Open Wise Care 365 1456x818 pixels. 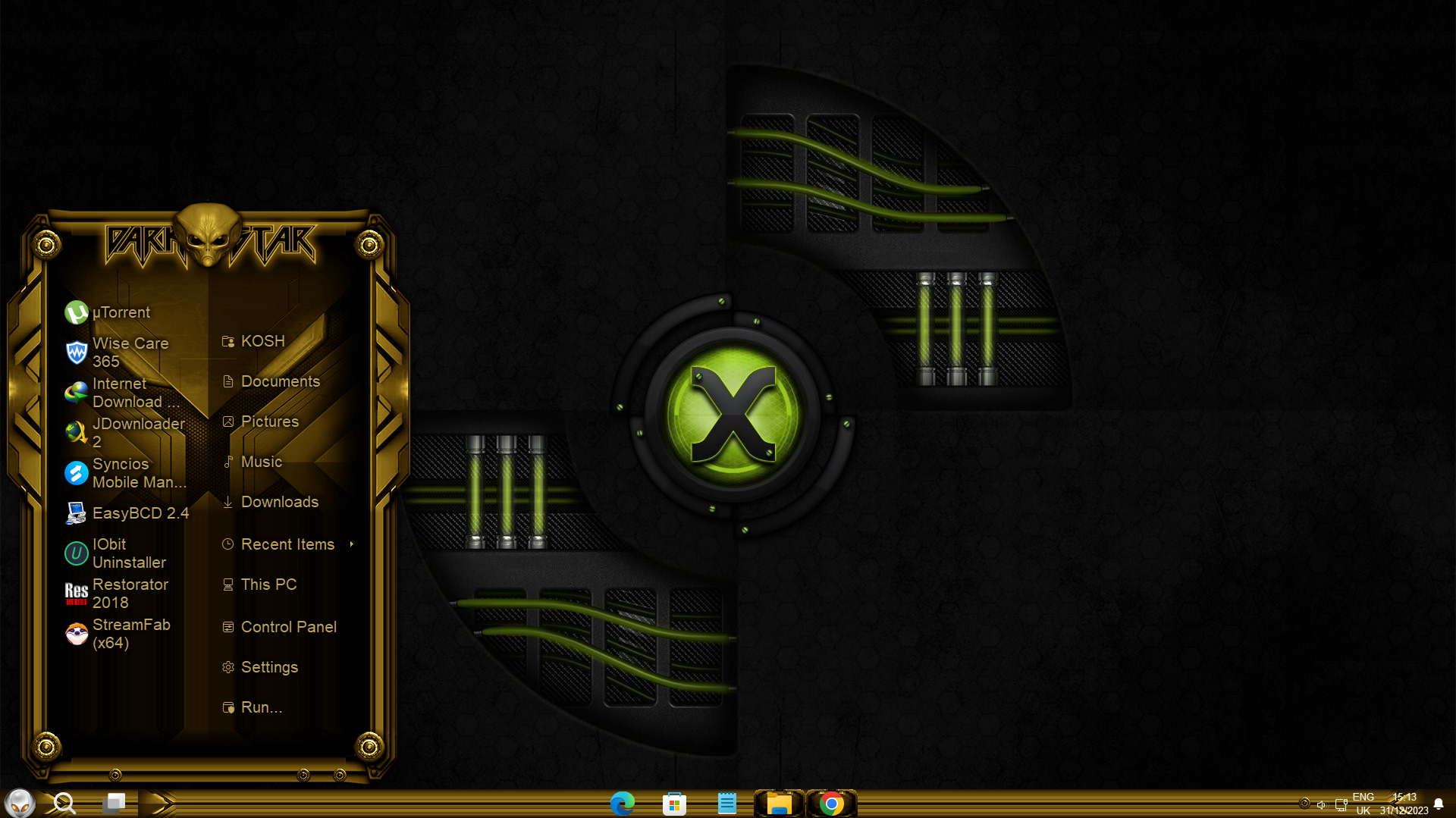coord(130,352)
